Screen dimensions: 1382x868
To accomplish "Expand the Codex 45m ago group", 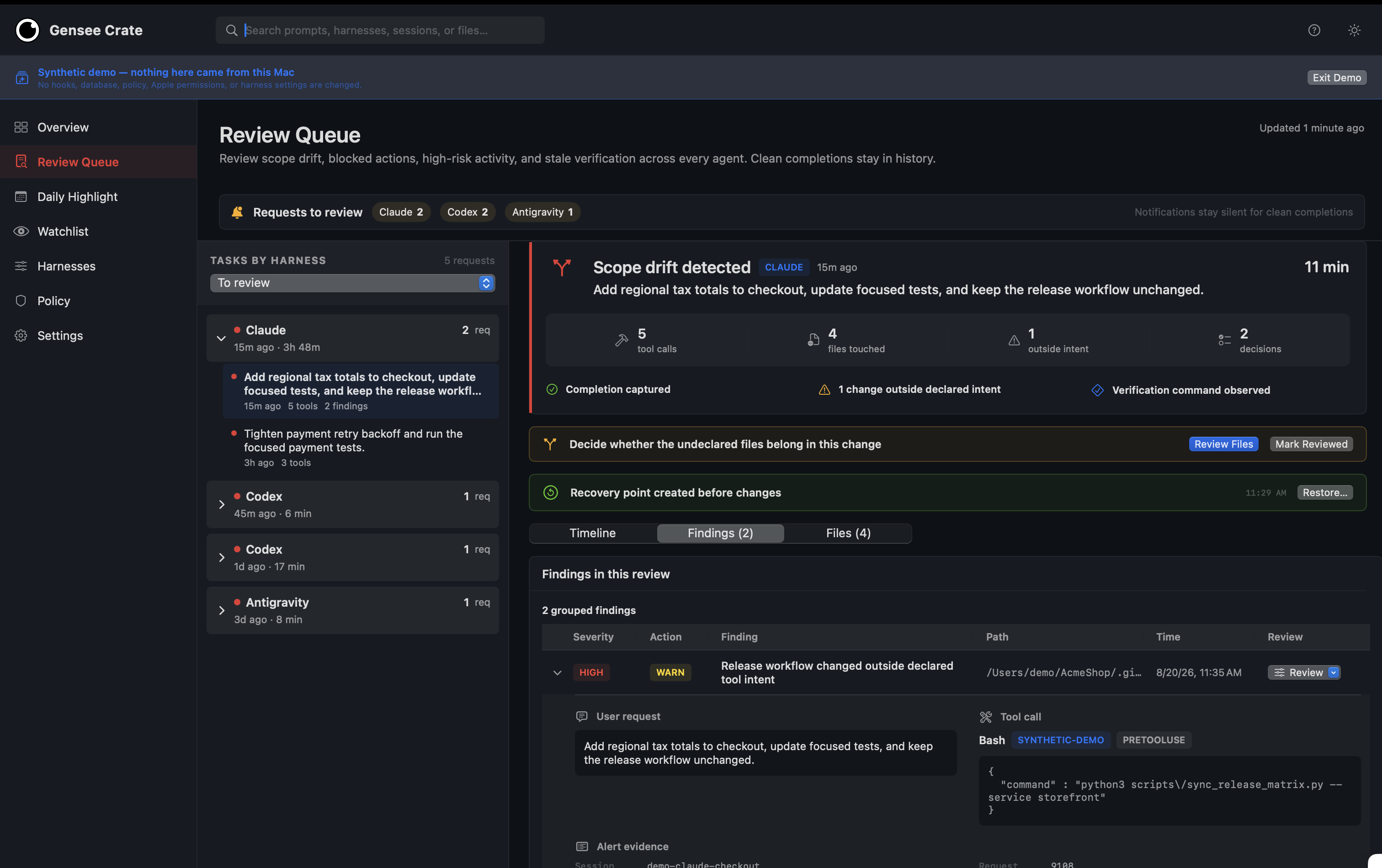I will [222, 504].
